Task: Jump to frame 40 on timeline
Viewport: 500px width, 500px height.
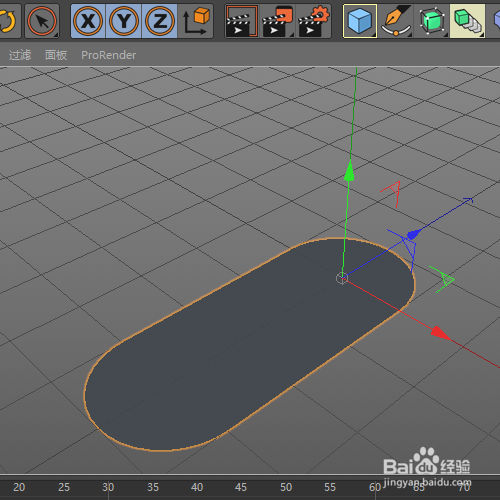Action: (197, 487)
